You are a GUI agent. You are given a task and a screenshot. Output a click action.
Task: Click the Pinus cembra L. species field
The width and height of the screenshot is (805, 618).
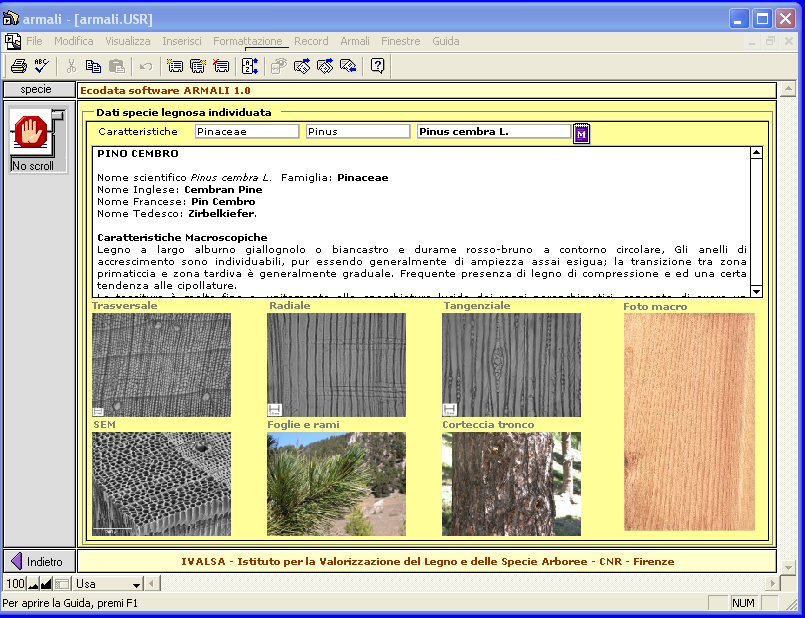coord(494,131)
